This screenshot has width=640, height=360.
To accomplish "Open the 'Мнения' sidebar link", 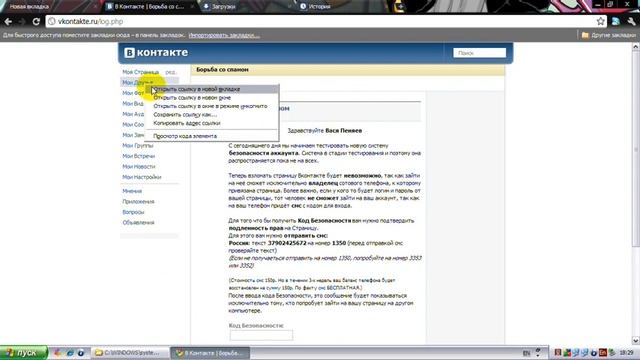I will [x=132, y=191].
